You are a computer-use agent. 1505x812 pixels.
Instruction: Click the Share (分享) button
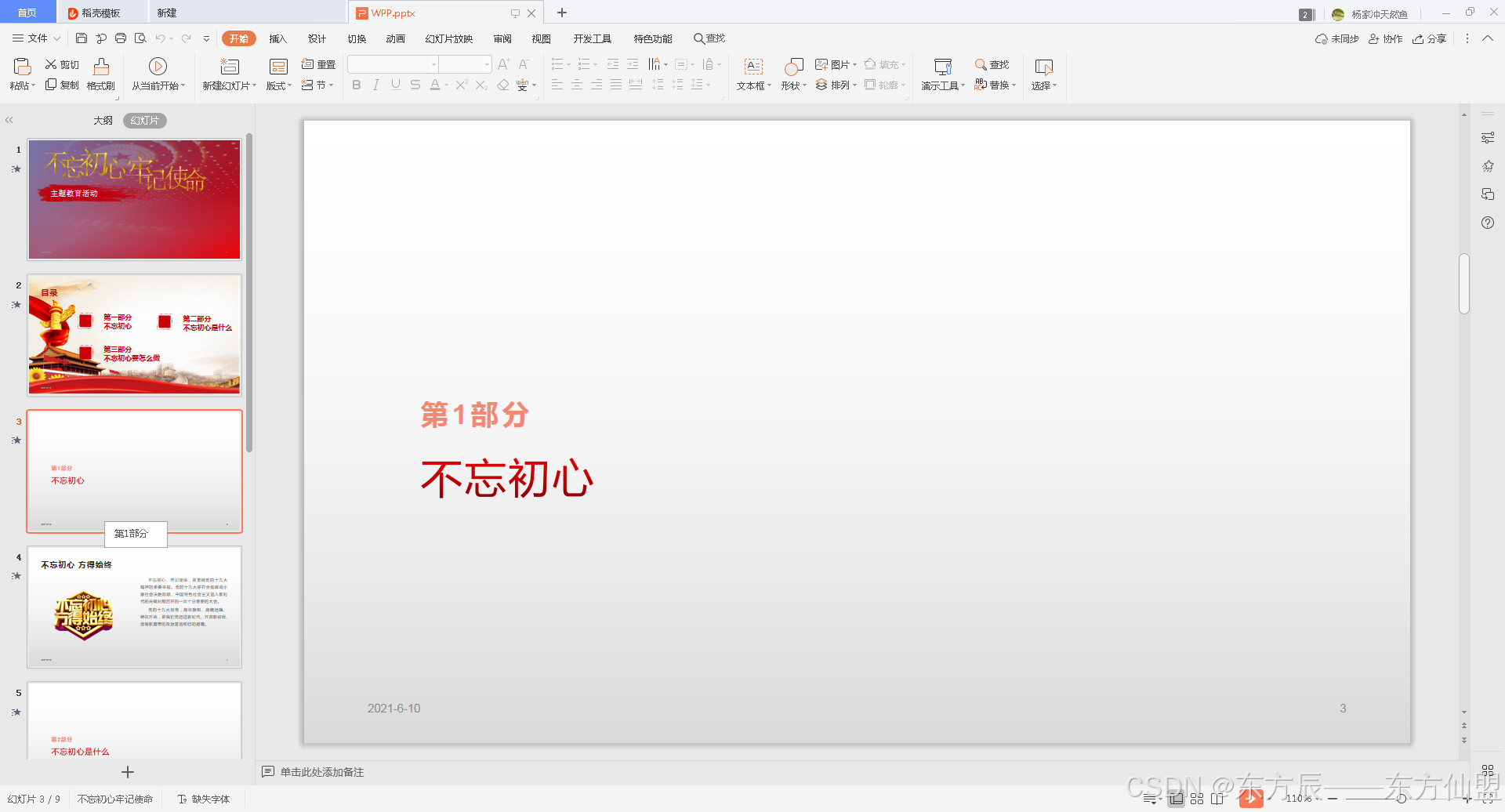[1430, 38]
